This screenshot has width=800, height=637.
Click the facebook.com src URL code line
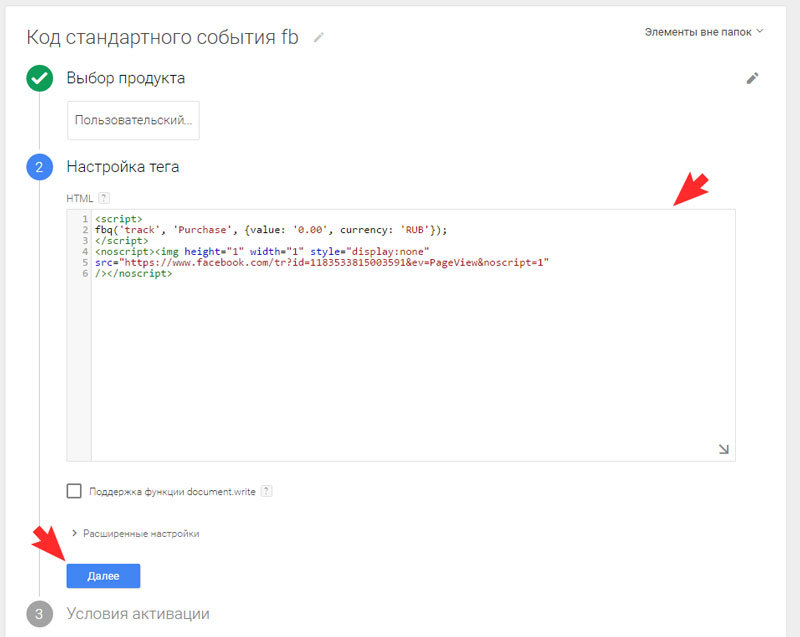322,262
